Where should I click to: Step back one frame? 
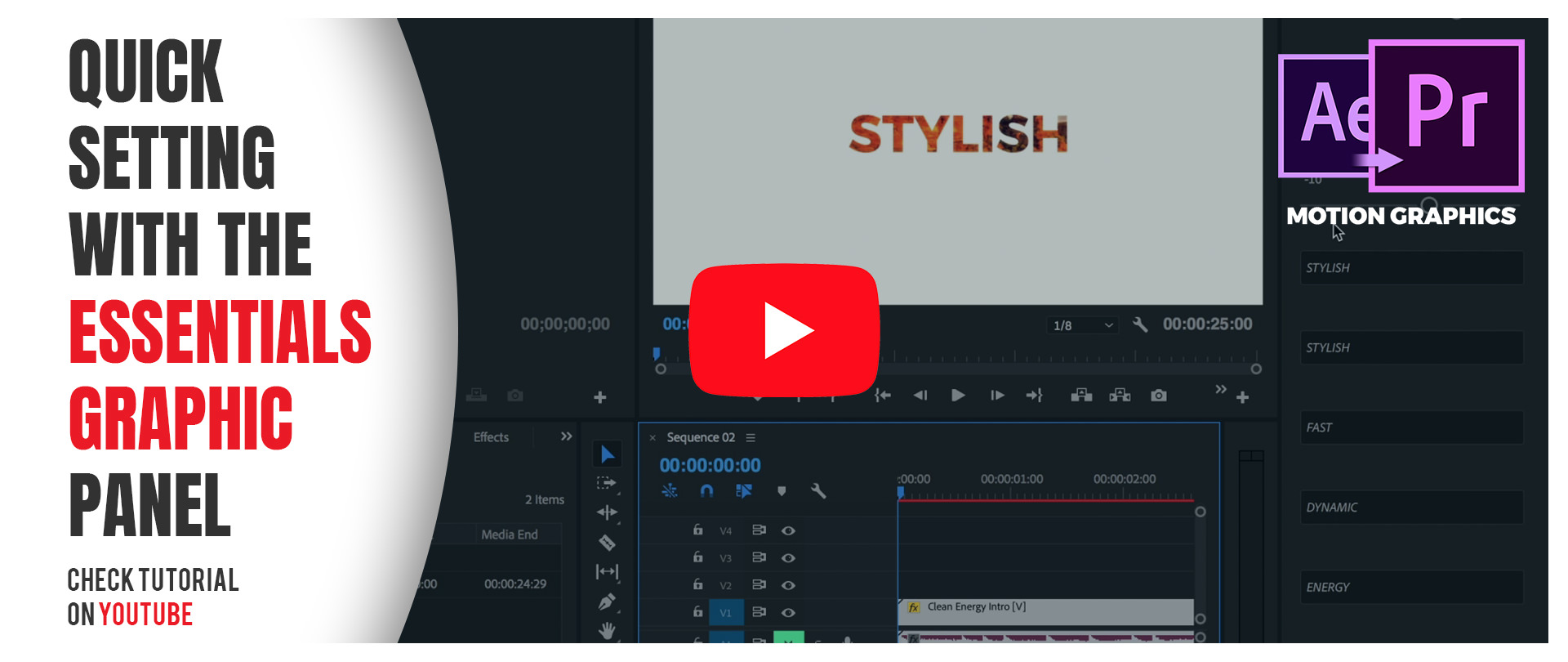click(x=920, y=396)
